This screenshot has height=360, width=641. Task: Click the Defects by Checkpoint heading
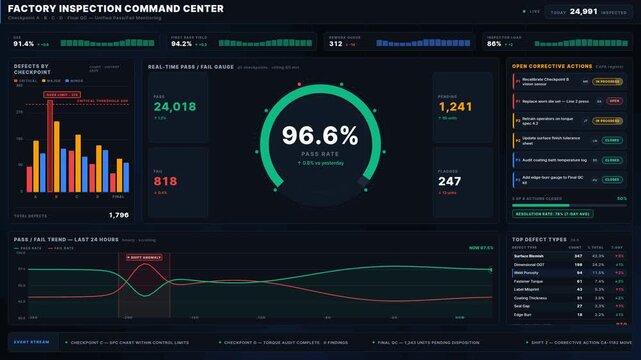coord(32,69)
